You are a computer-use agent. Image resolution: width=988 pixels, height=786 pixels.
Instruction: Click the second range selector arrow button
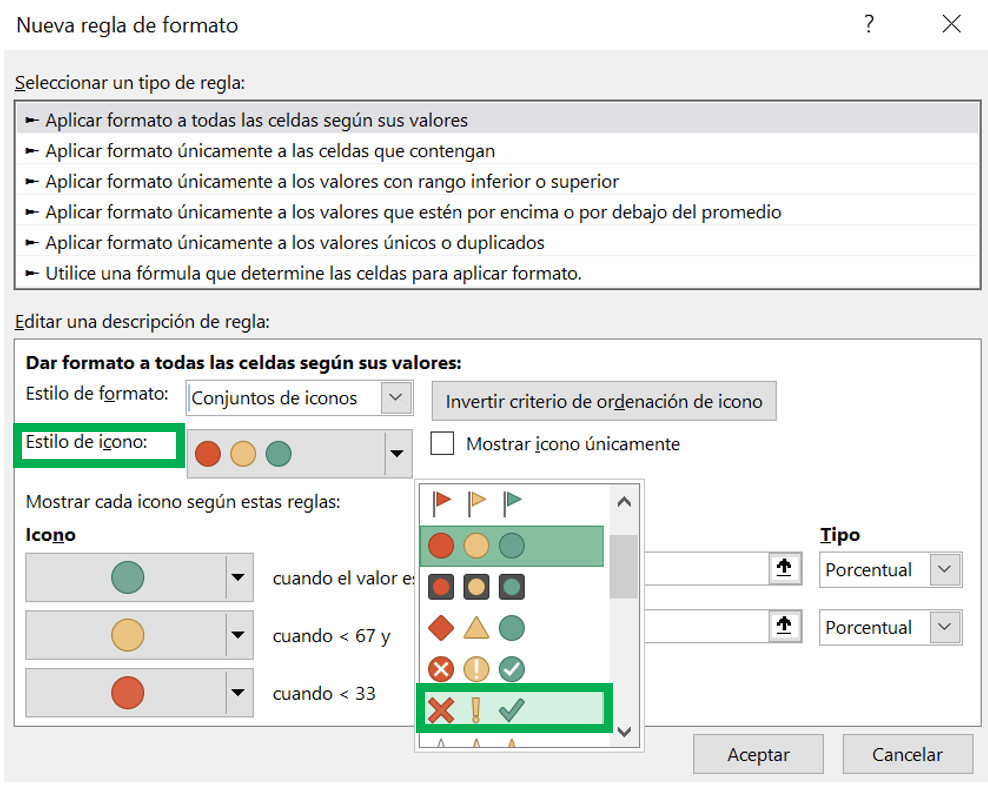pyautogui.click(x=784, y=626)
